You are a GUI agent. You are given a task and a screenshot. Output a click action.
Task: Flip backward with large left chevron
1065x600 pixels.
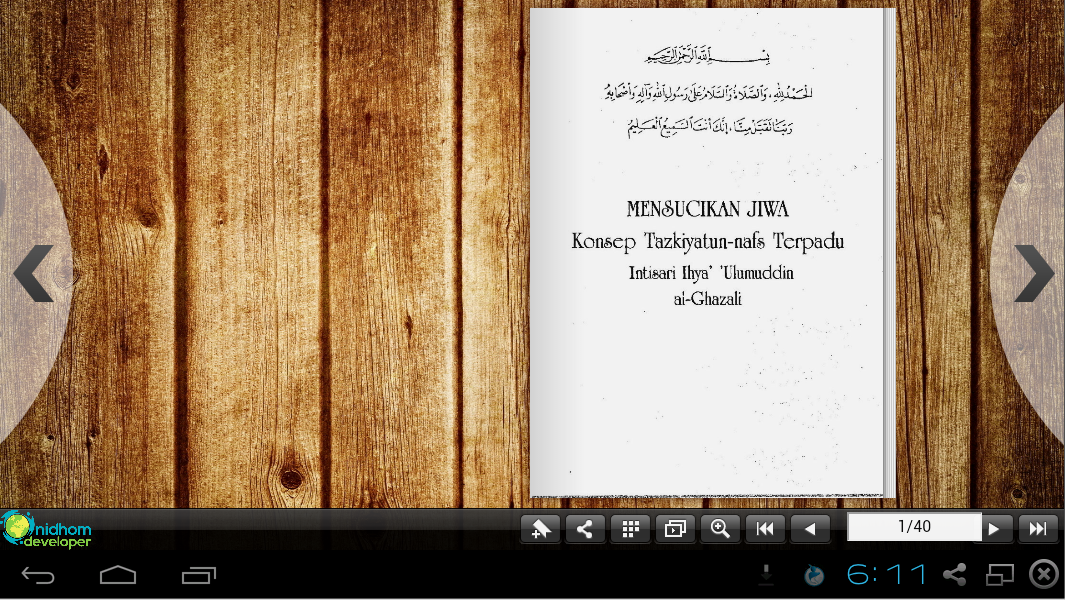click(33, 273)
